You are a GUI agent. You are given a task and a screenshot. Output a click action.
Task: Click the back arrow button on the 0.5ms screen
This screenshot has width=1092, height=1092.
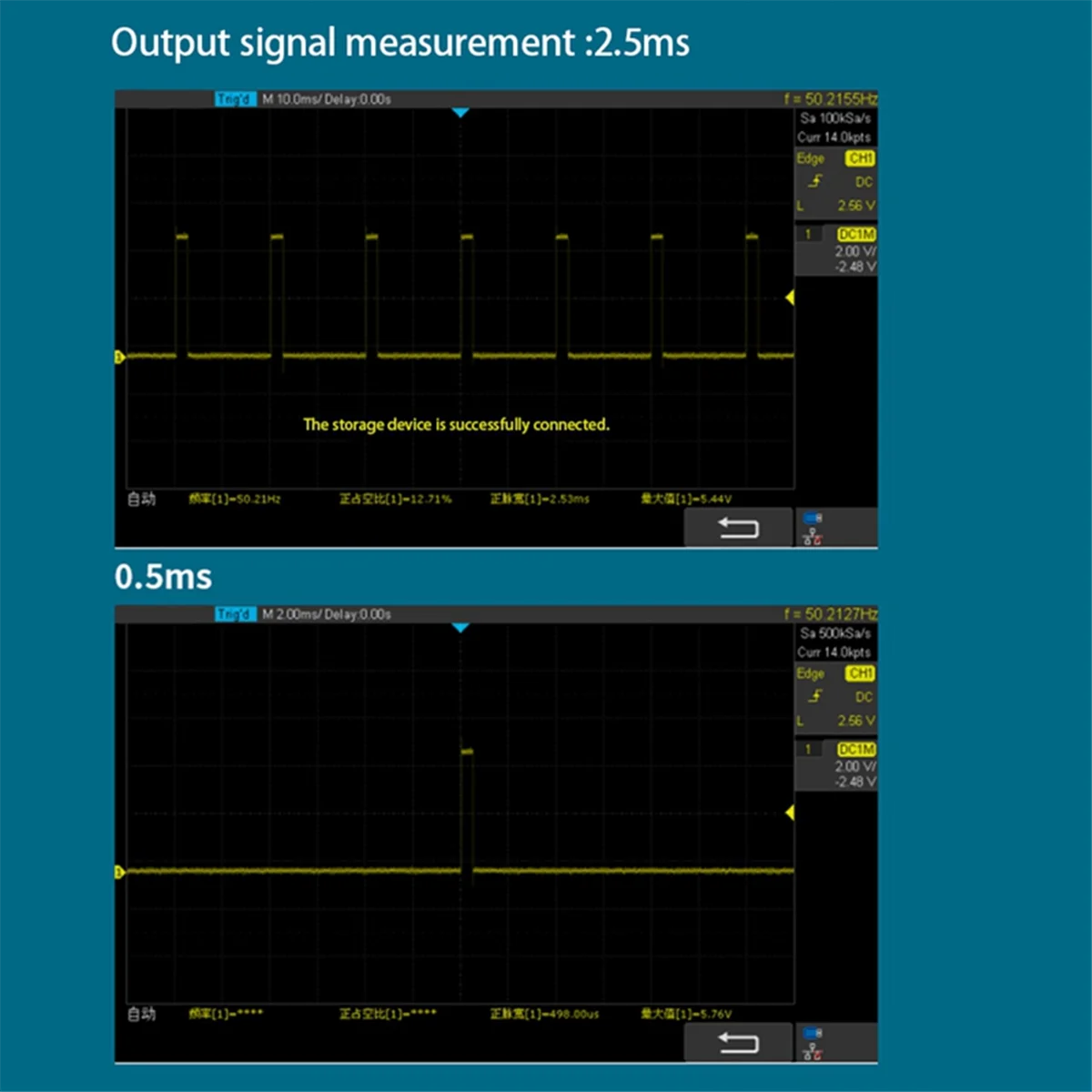tap(738, 1043)
